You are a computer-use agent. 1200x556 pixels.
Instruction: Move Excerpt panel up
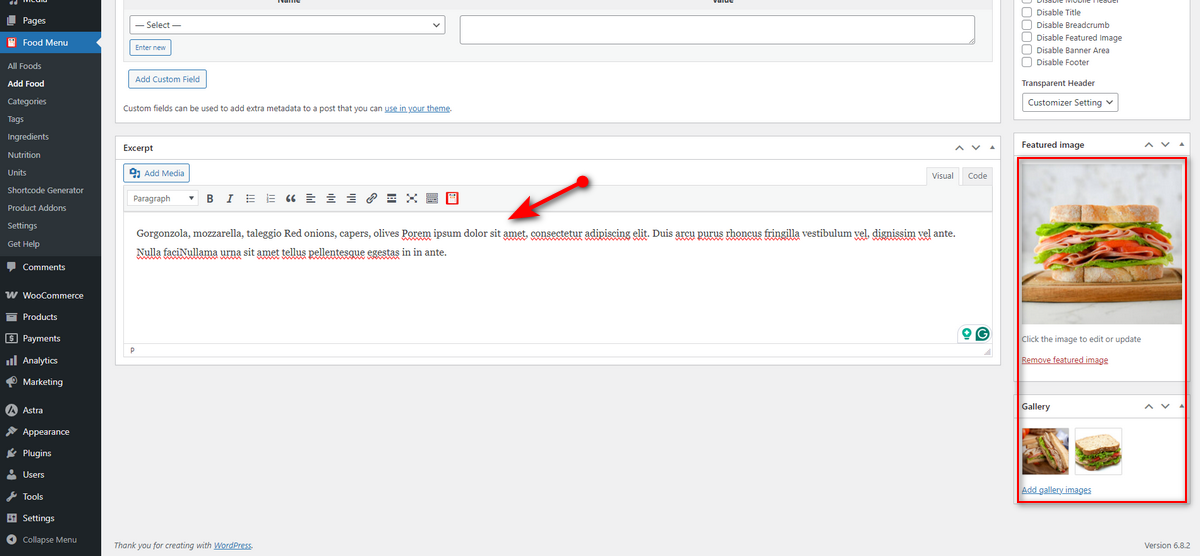coord(960,148)
